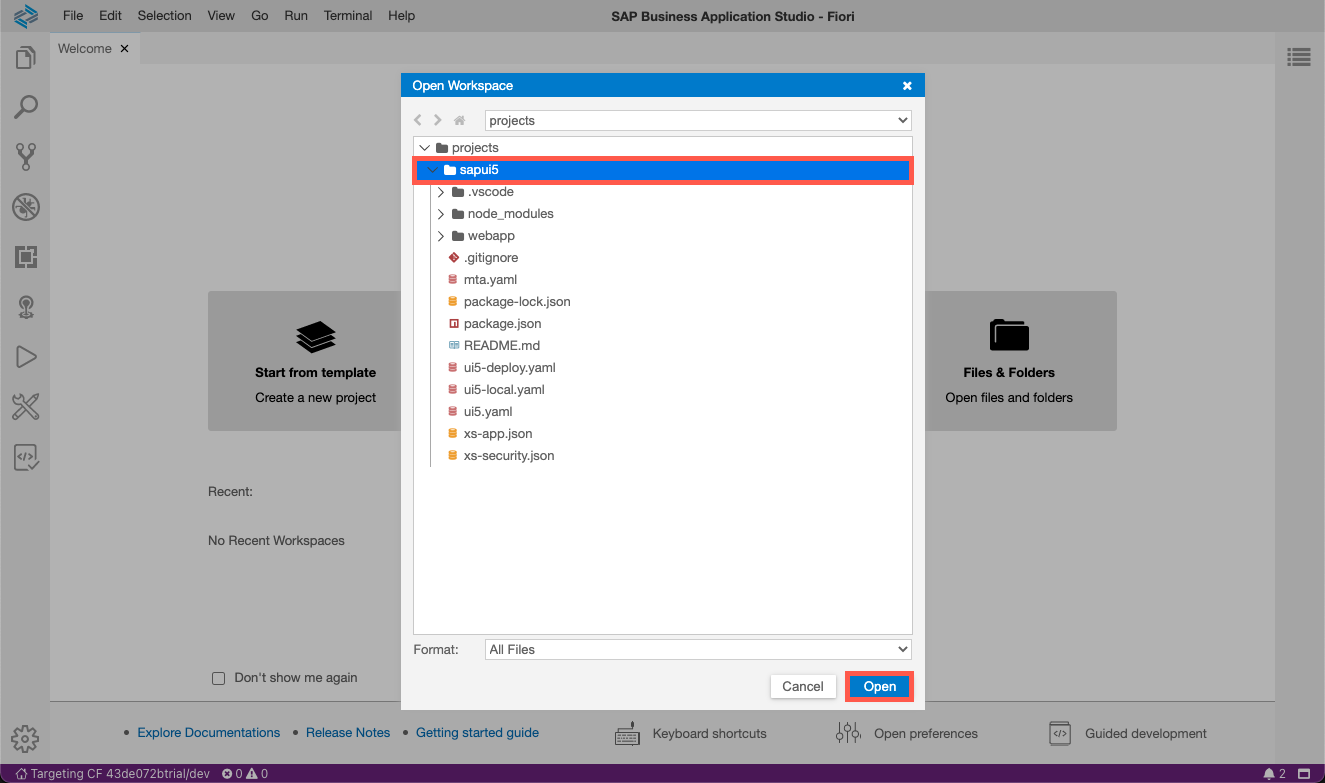1325x783 pixels.
Task: Click the code checkmark icon in the activity bar
Action: (x=25, y=457)
